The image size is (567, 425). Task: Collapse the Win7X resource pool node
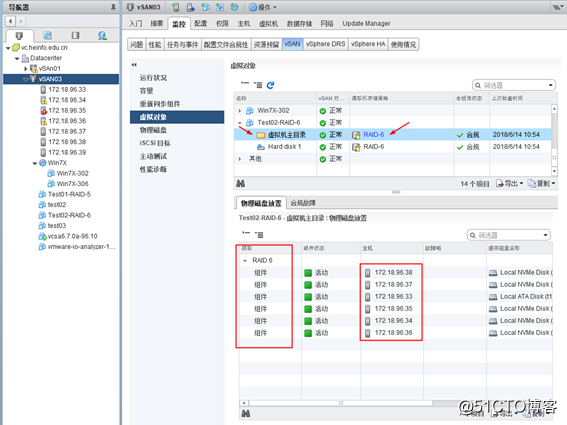pyautogui.click(x=35, y=163)
